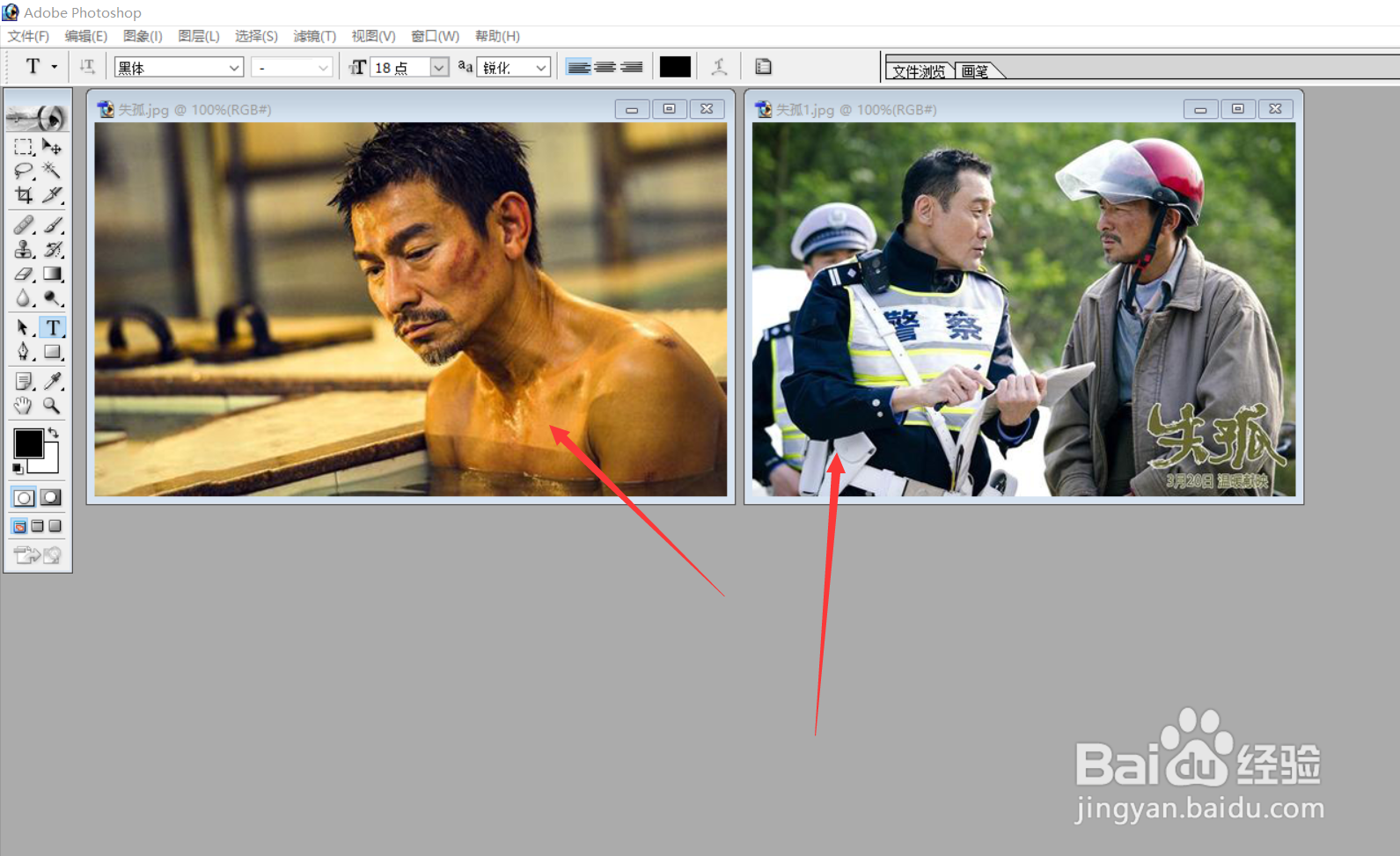
Task: Select the Rectangular Marquee tool
Action: [24, 146]
